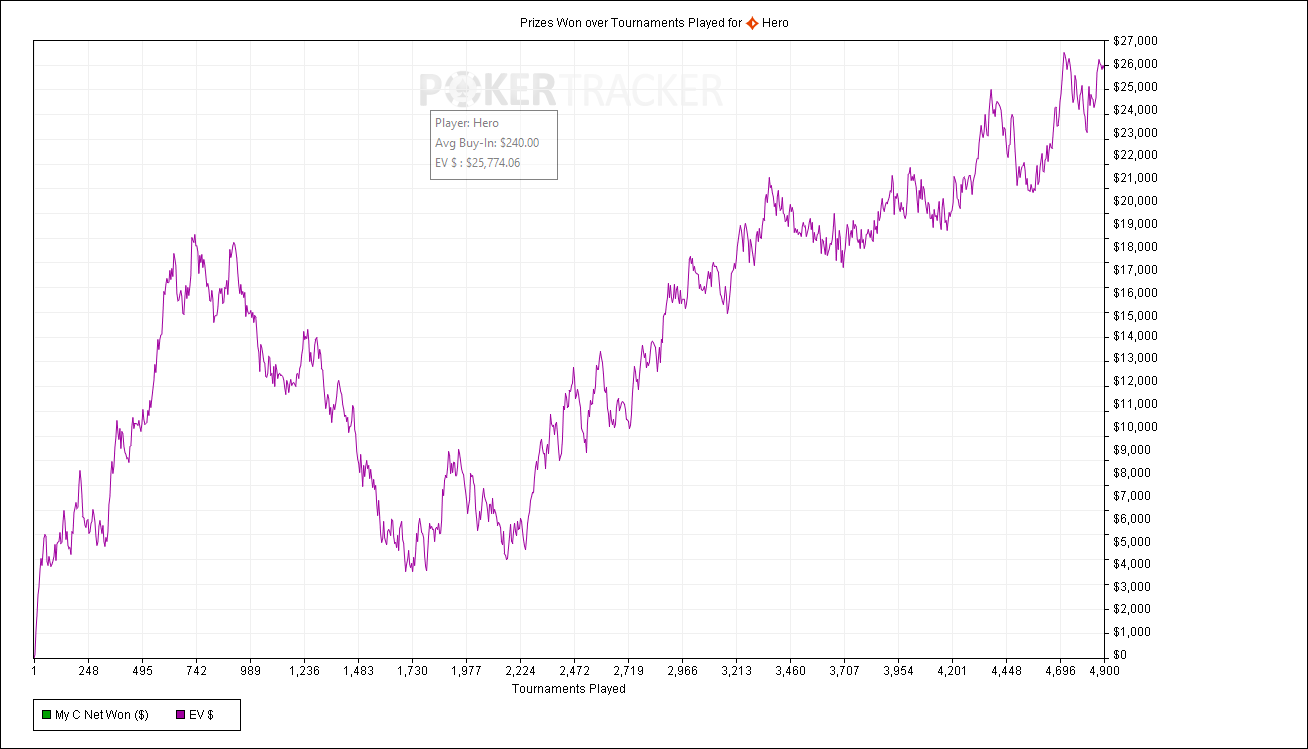Click the $14,000 y-axis label
1308x749 pixels.
click(x=1135, y=338)
